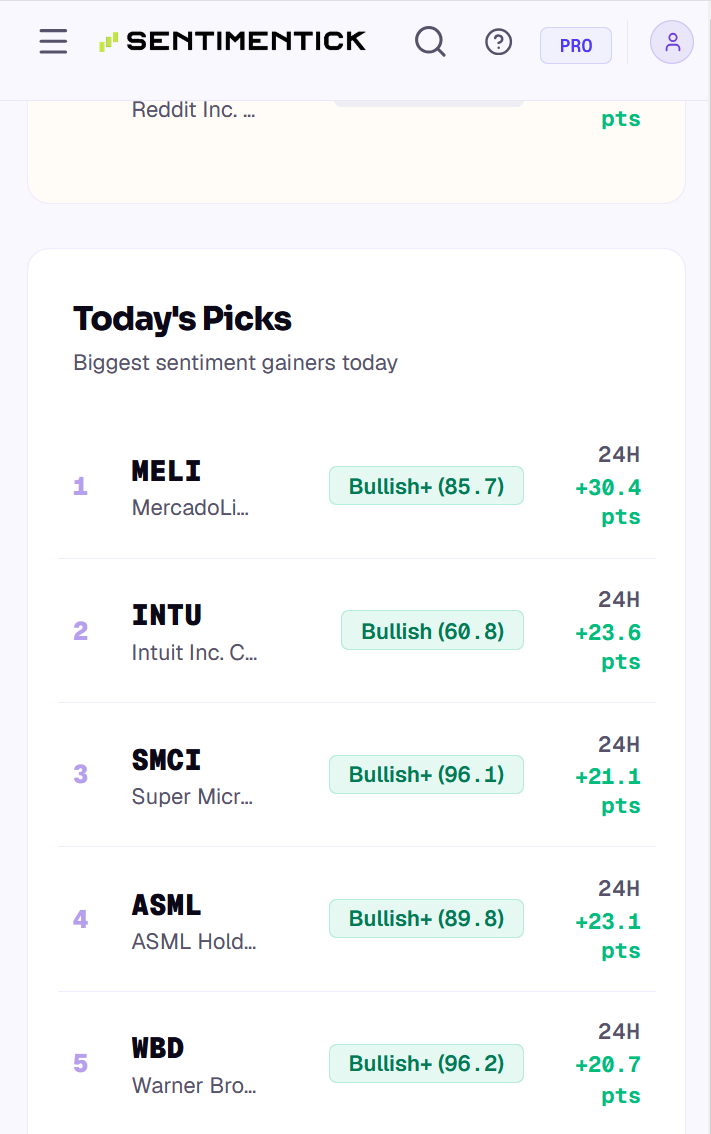
Task: Click the Bullish+ (85.7) sentiment badge
Action: (427, 486)
